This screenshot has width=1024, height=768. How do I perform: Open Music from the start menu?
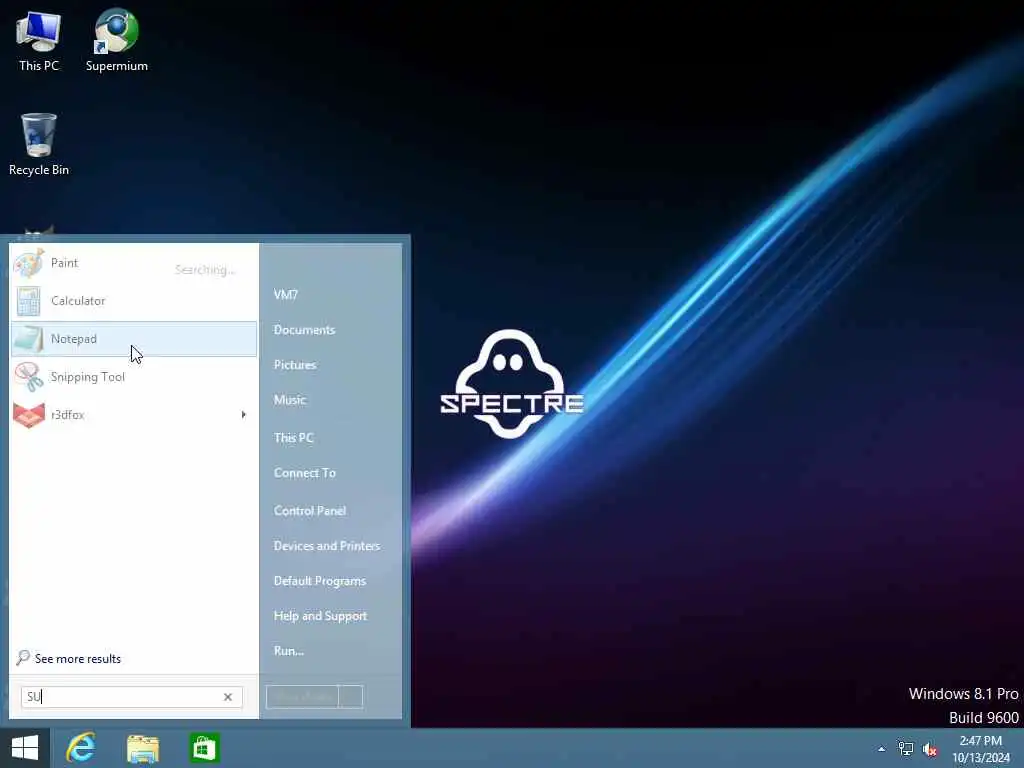(x=290, y=400)
